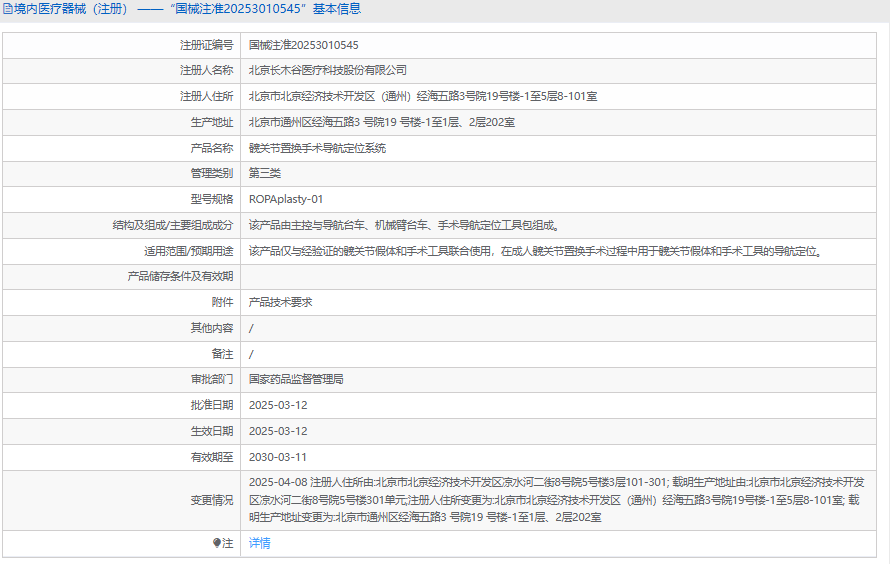This screenshot has height=564, width=890.
Task: Click the 注册人住所 row label
Action: coord(206,96)
